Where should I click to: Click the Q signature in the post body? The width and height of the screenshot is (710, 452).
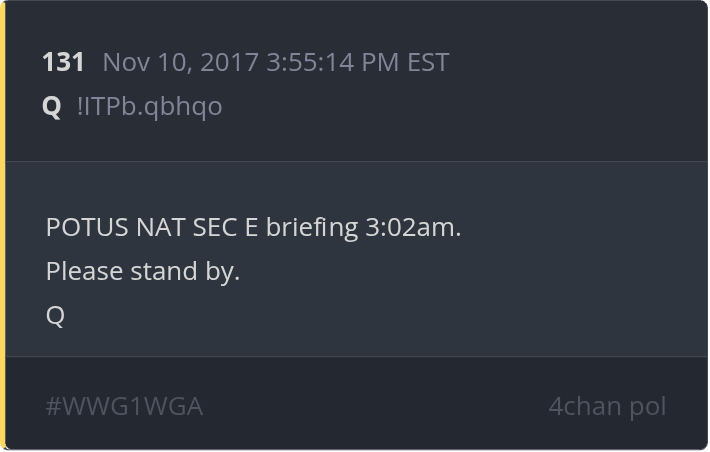coord(55,316)
